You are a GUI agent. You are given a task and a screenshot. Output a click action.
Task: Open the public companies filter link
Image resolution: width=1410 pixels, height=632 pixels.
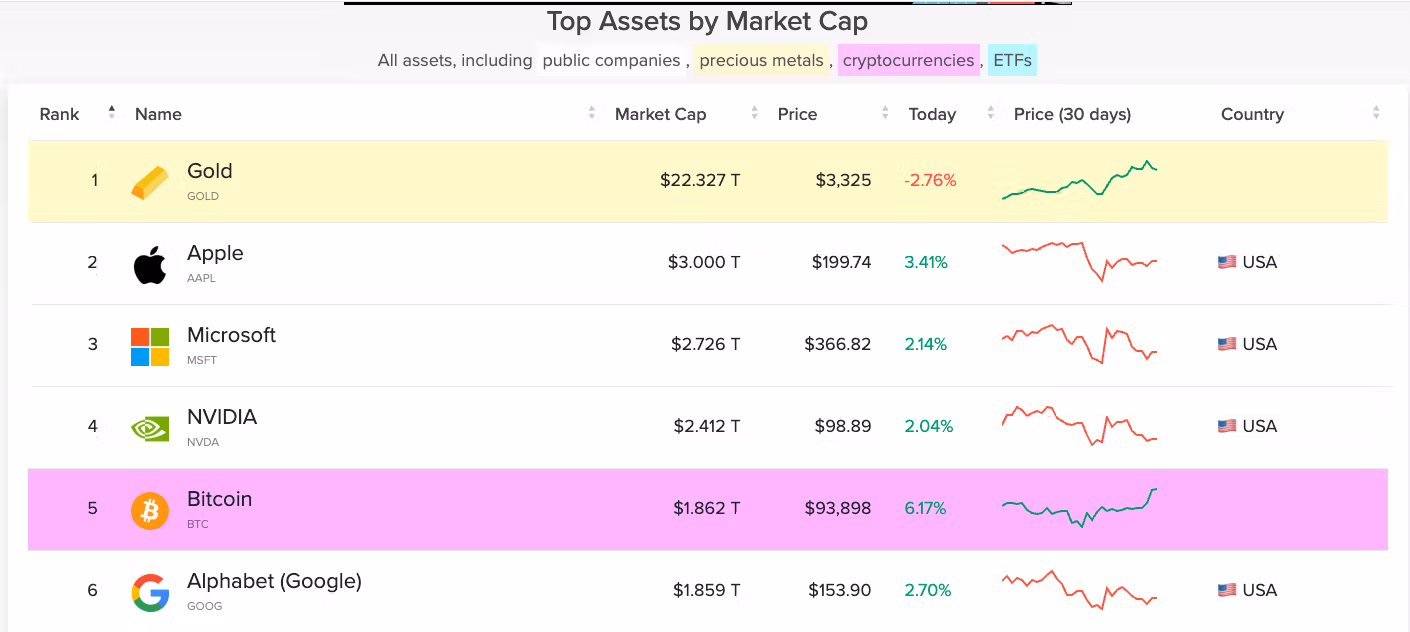611,60
